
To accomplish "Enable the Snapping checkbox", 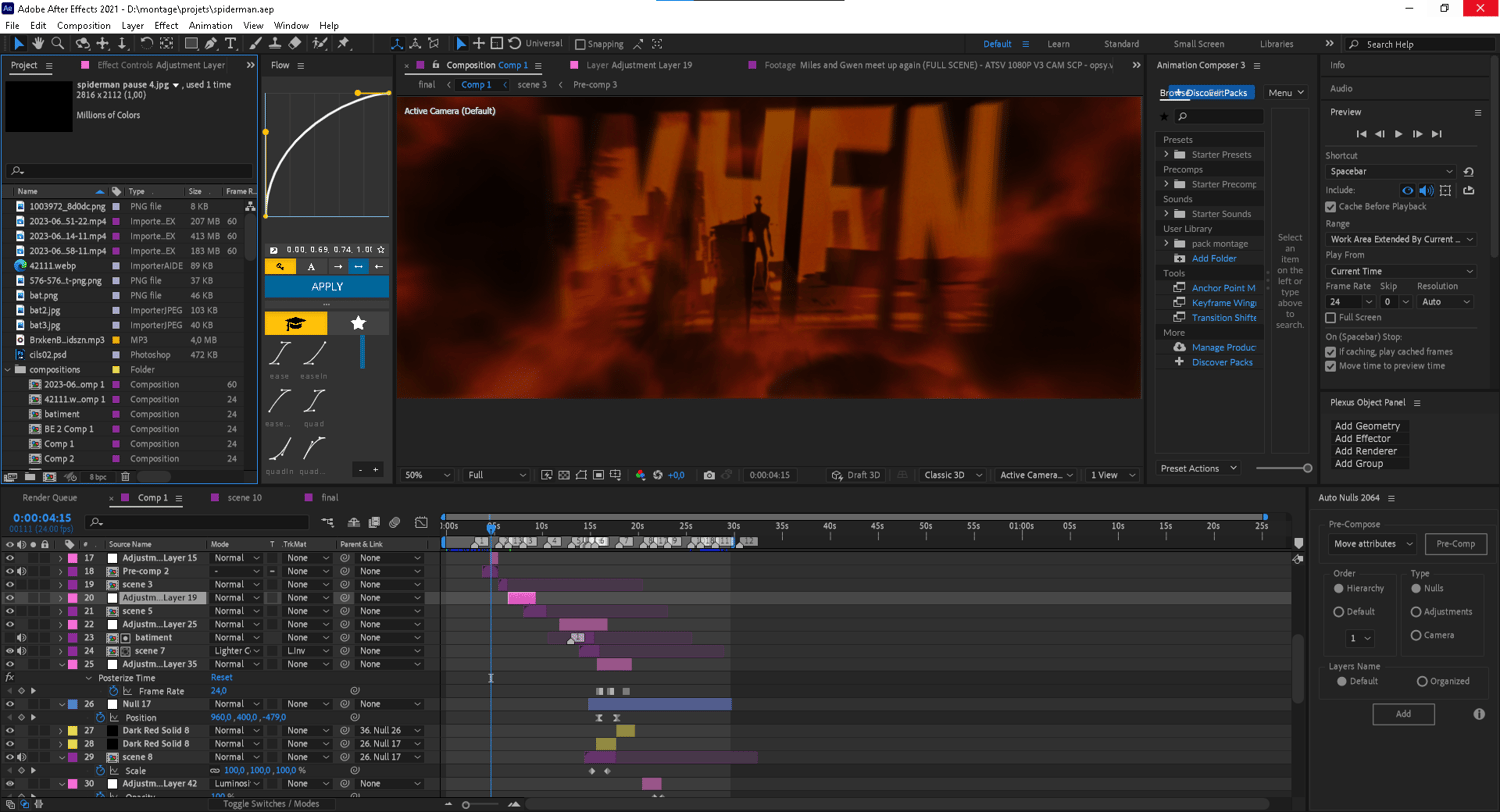I will (x=581, y=44).
